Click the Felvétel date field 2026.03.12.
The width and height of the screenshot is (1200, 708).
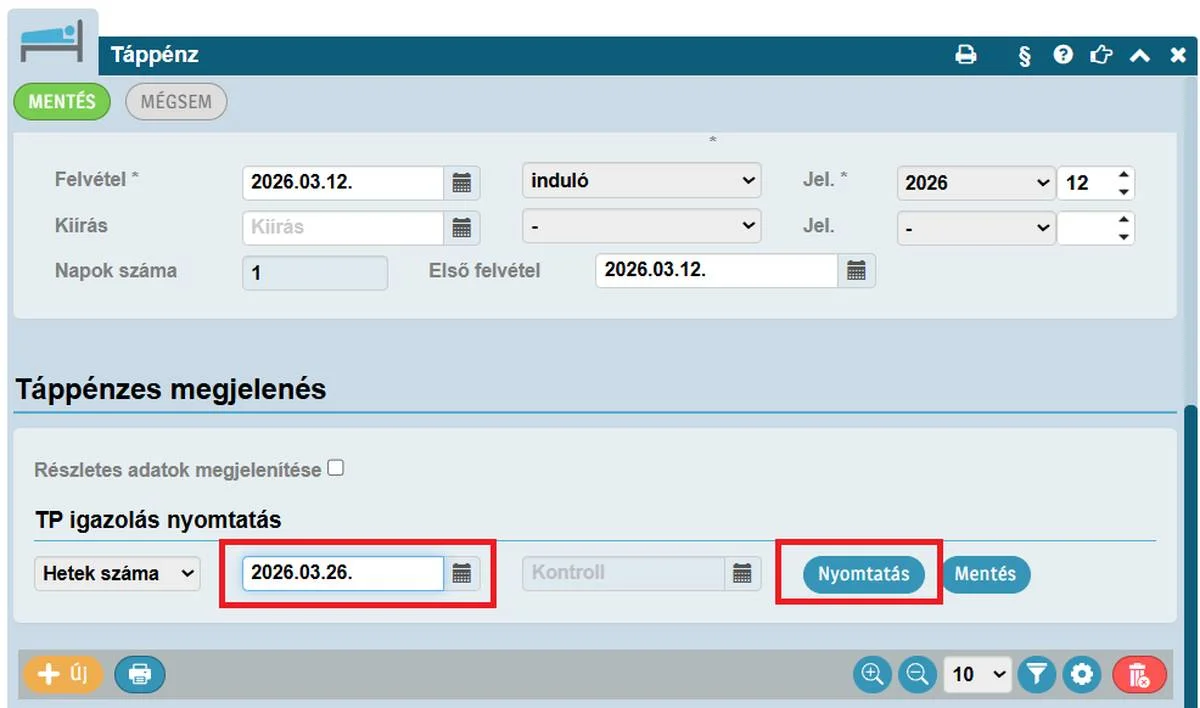343,183
